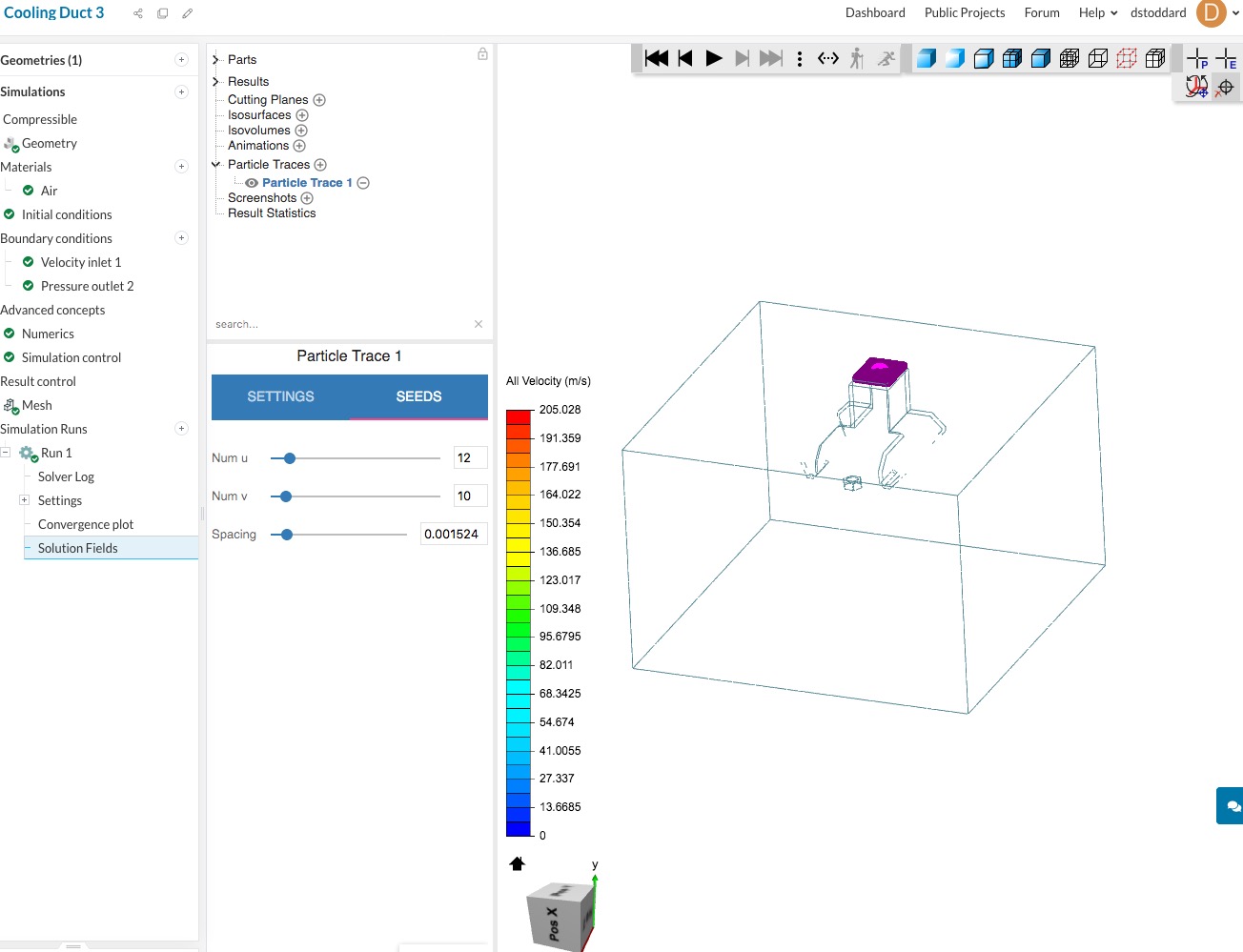Viewport: 1243px width, 952px height.
Task: Expand the Parts tree item
Action: point(214,59)
